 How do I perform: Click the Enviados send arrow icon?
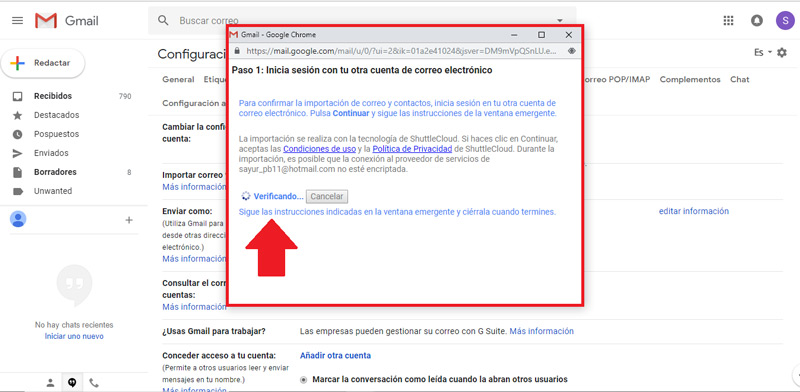point(18,153)
